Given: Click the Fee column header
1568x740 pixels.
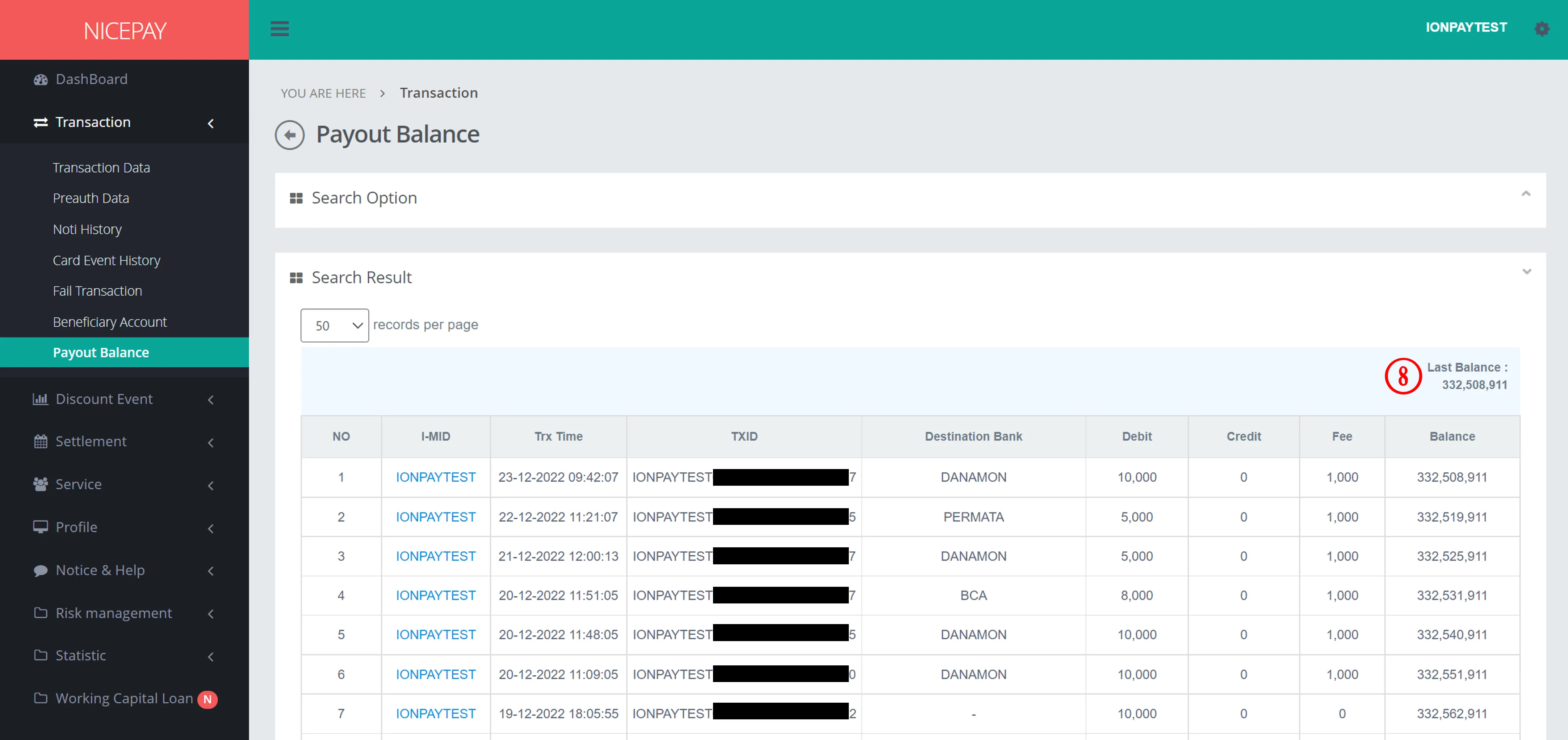Looking at the screenshot, I should coord(1342,437).
